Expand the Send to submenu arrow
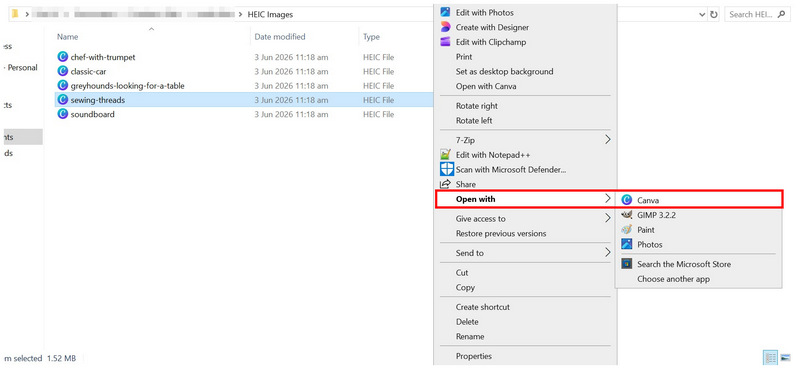 coord(607,253)
